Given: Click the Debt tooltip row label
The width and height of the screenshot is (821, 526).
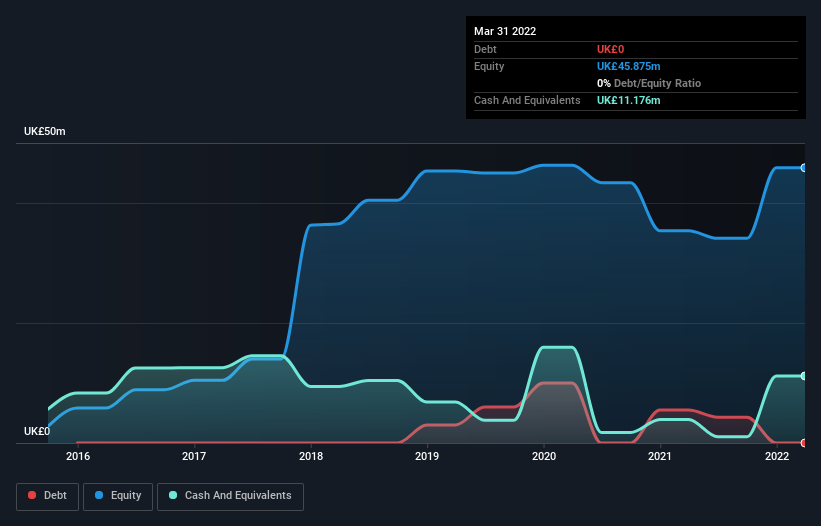Looking at the screenshot, I should (x=485, y=49).
